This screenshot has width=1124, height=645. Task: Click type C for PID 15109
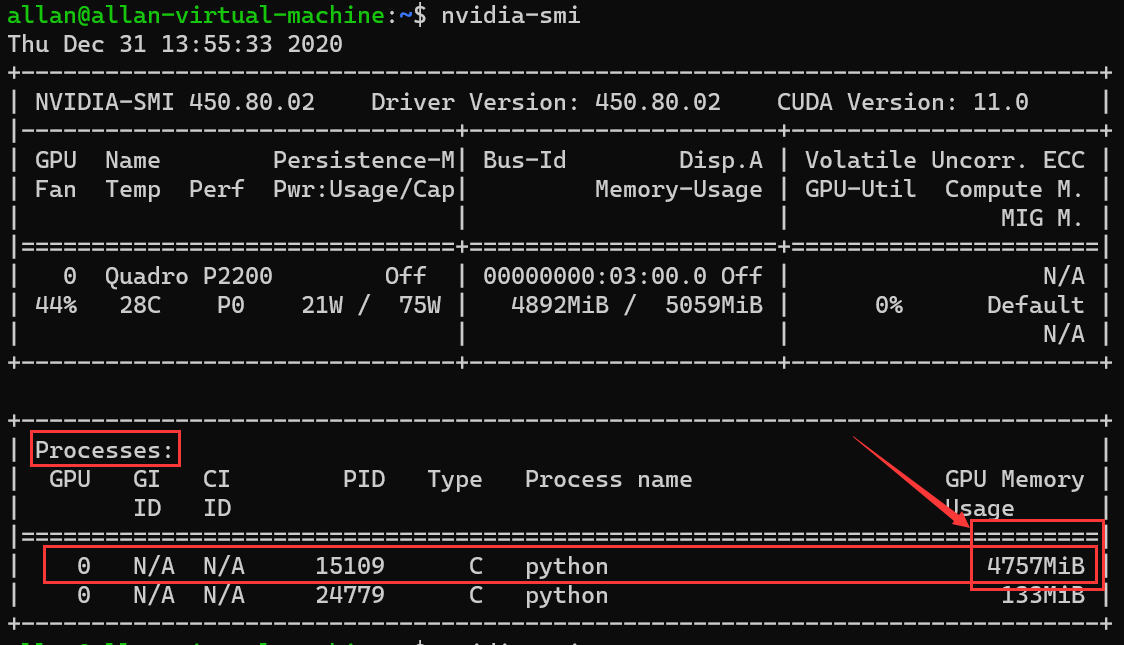(476, 566)
